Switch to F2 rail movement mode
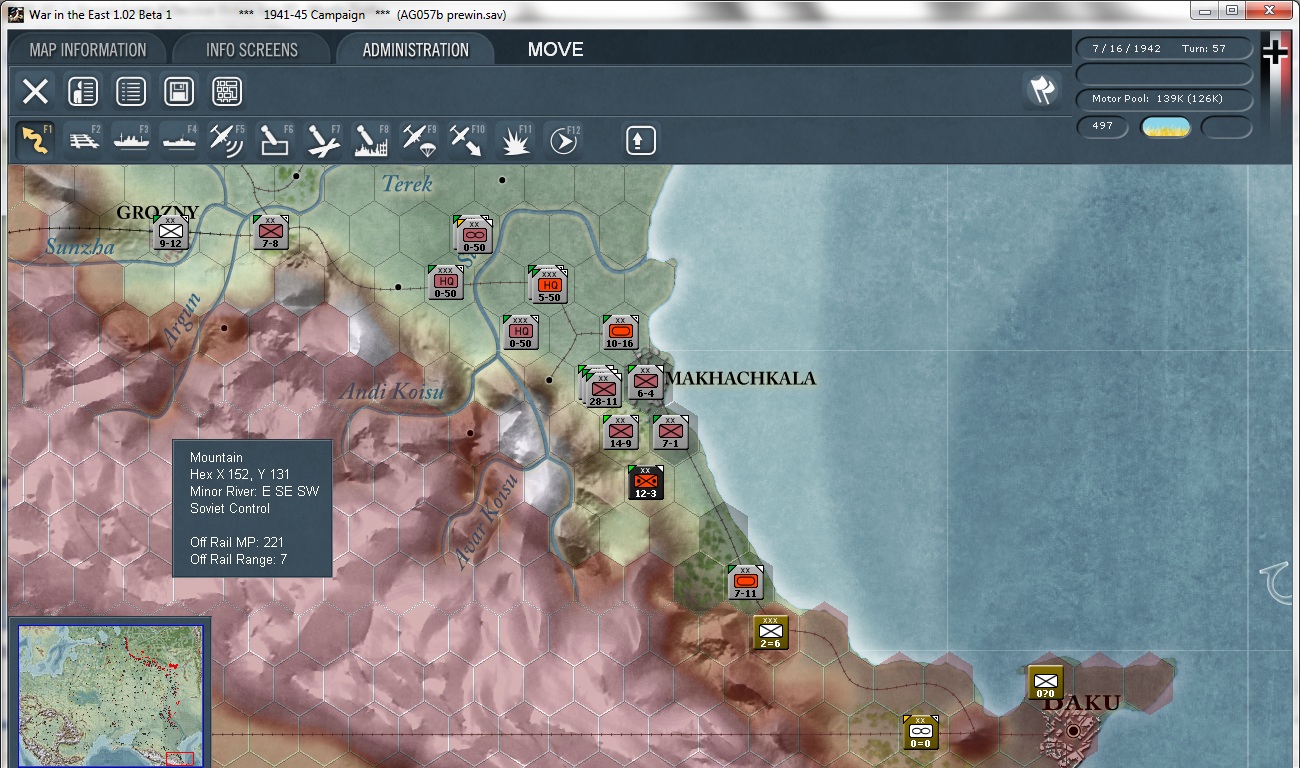This screenshot has width=1300, height=768. pos(84,140)
